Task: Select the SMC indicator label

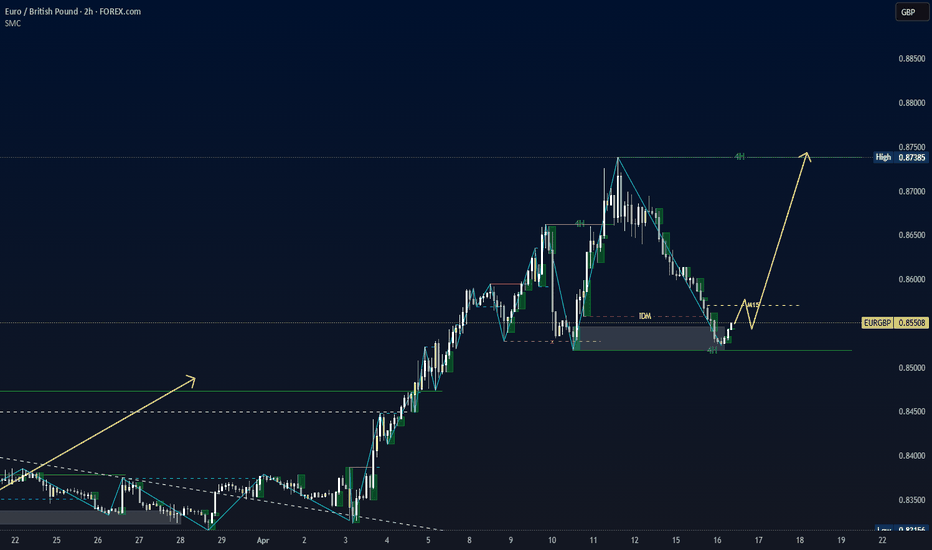Action: pos(12,23)
